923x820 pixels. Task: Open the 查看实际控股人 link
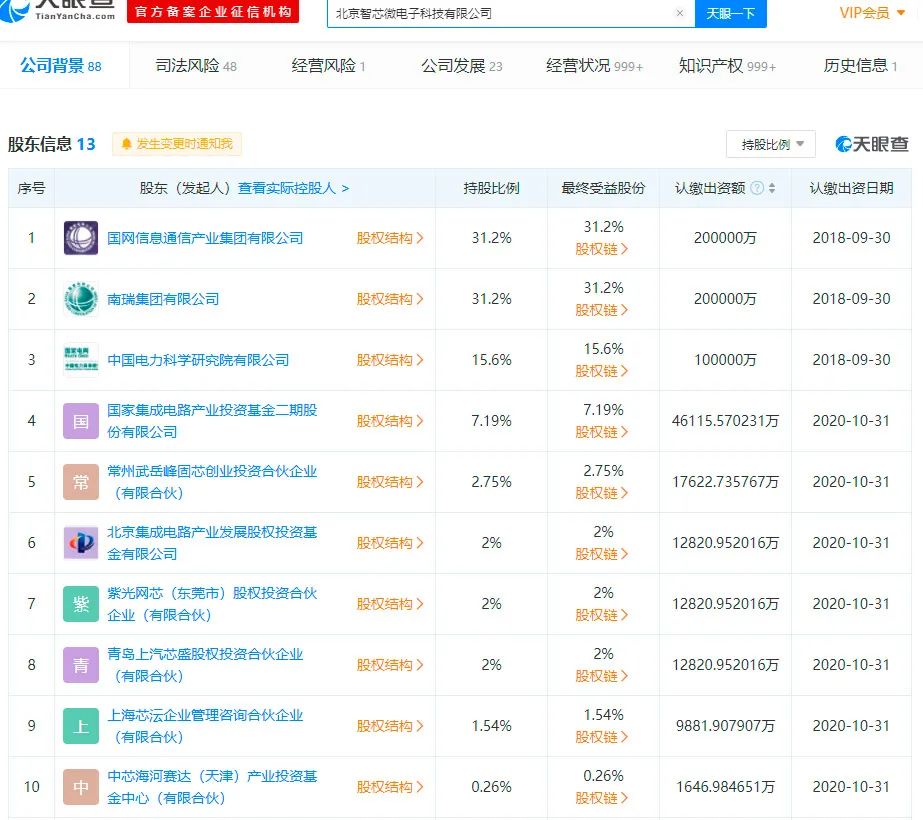click(293, 188)
